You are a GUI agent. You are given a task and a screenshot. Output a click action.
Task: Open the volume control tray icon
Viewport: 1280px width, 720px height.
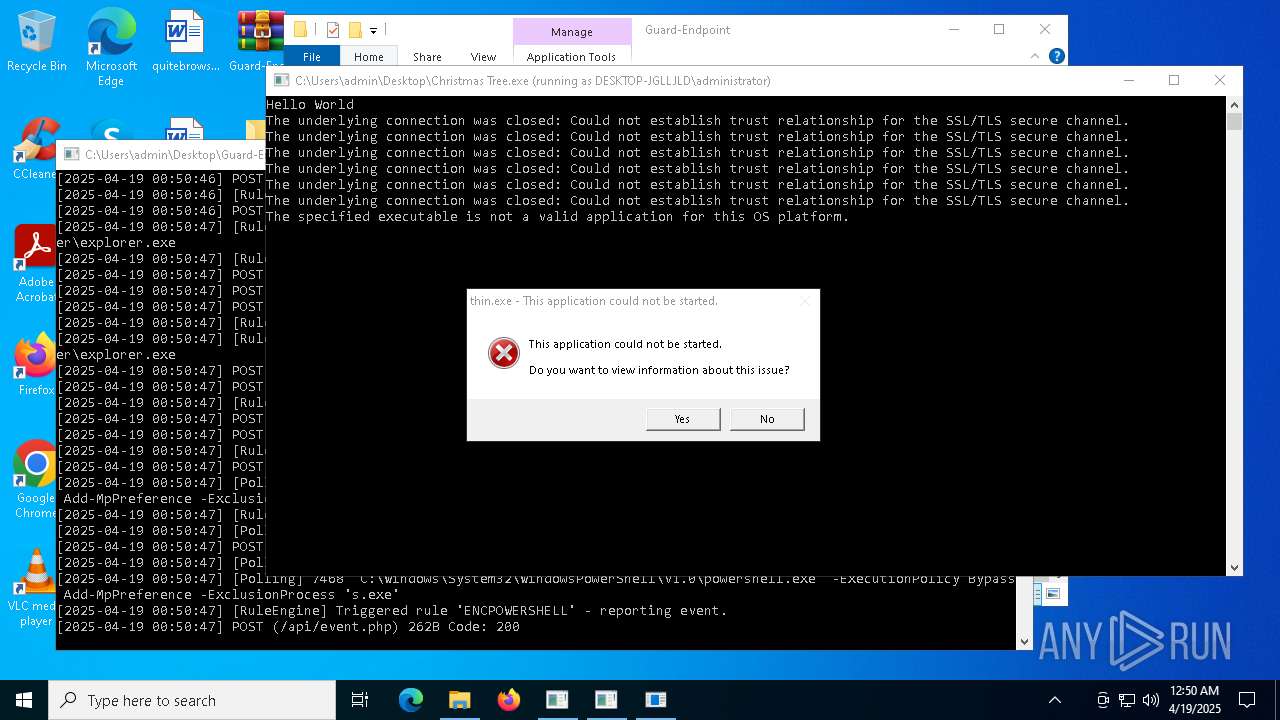pyautogui.click(x=1151, y=700)
